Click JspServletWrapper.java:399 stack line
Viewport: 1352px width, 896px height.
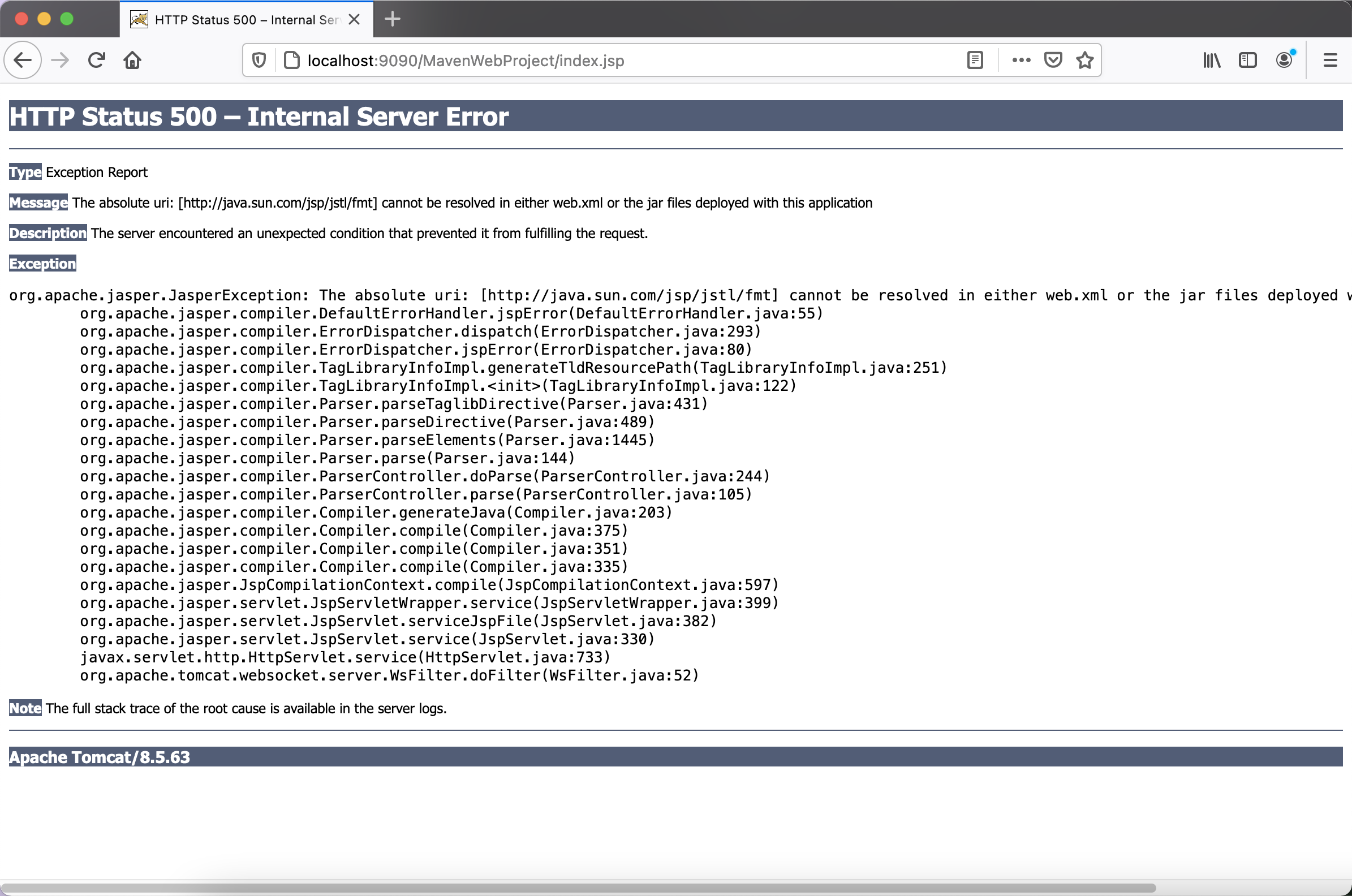coord(430,603)
